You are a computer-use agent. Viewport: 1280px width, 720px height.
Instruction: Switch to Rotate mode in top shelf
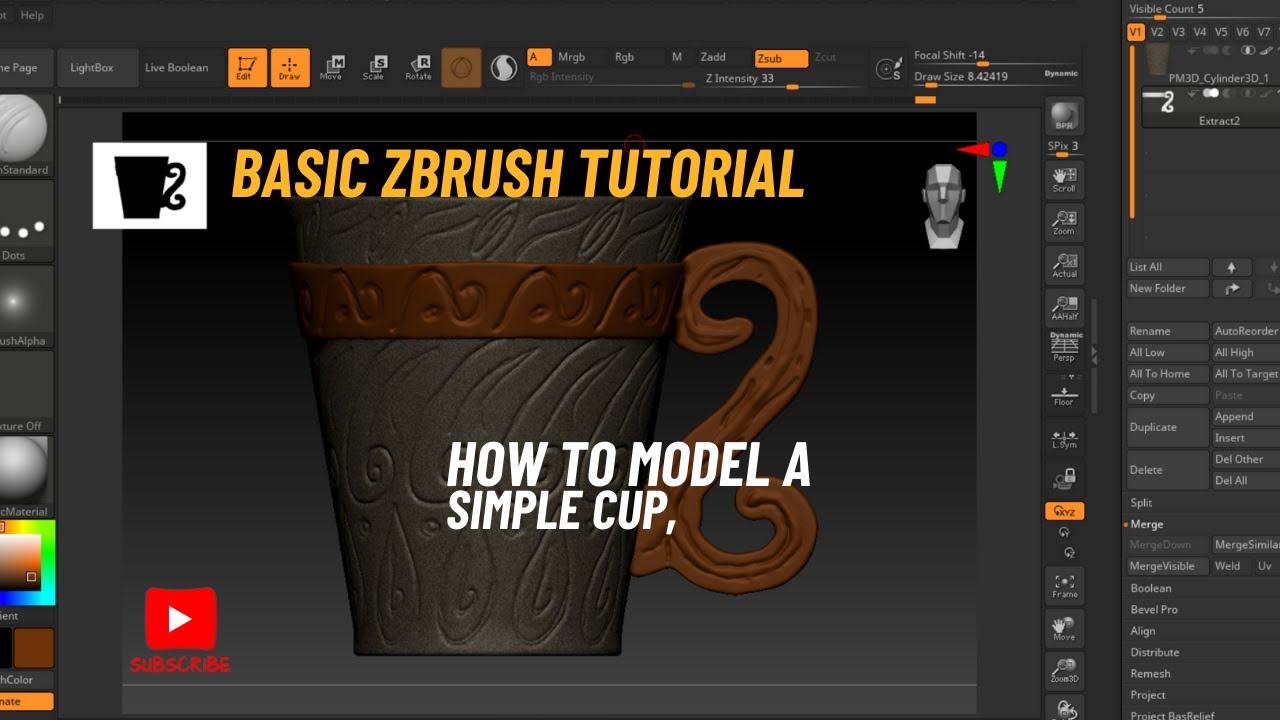(x=418, y=68)
